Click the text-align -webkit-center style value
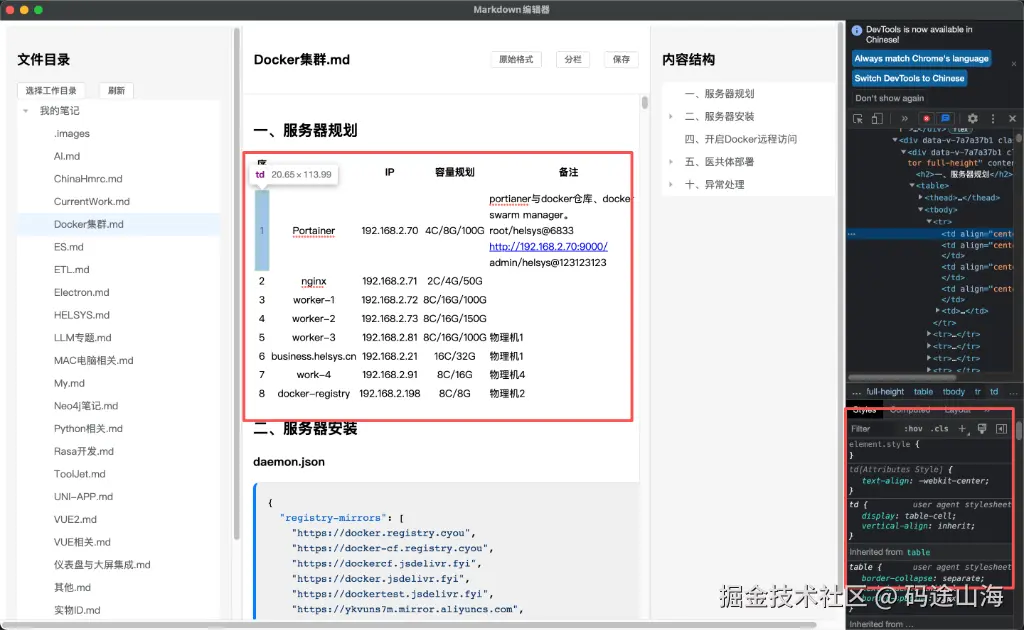 (x=953, y=481)
